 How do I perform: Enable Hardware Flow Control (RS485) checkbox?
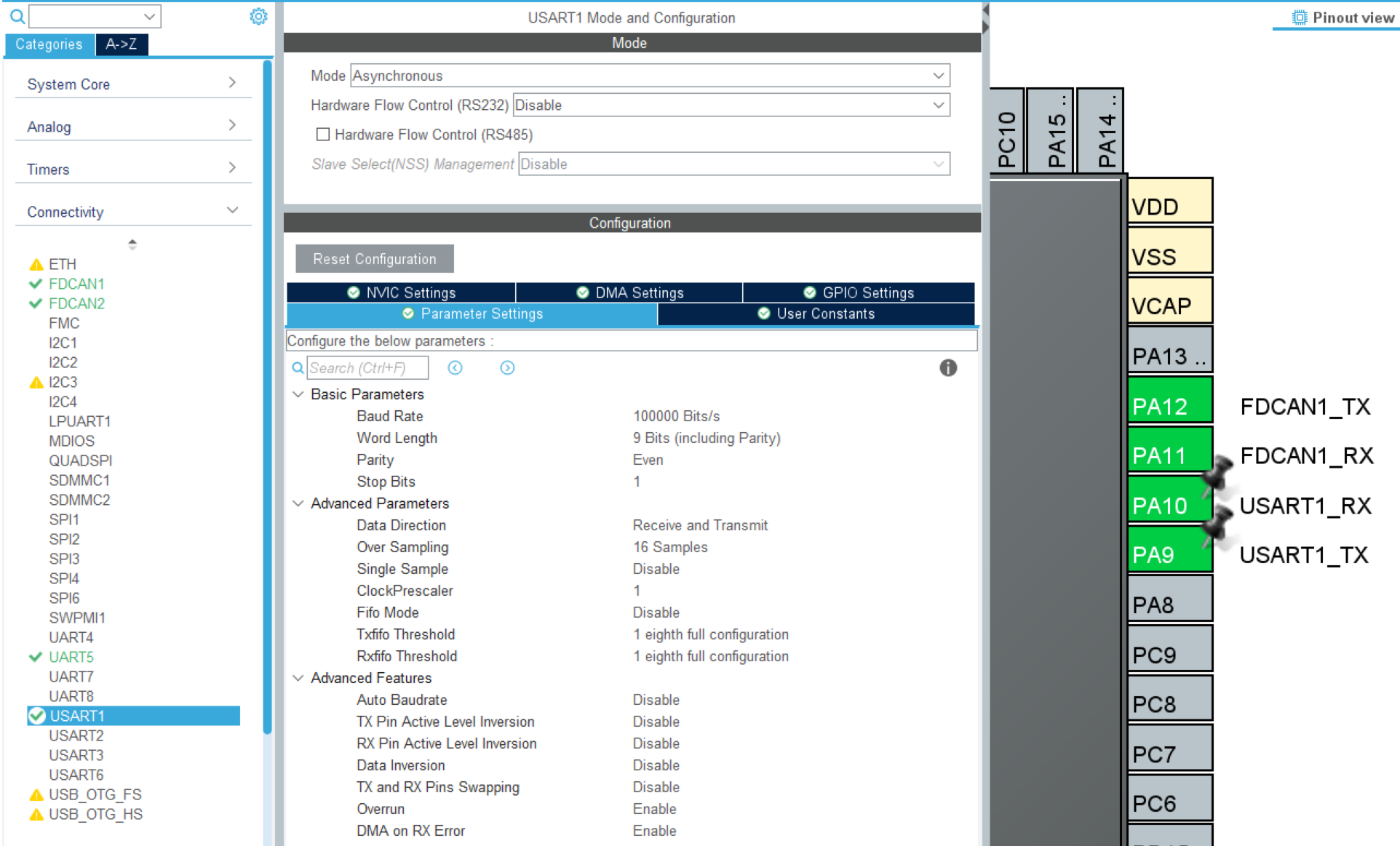click(x=323, y=135)
